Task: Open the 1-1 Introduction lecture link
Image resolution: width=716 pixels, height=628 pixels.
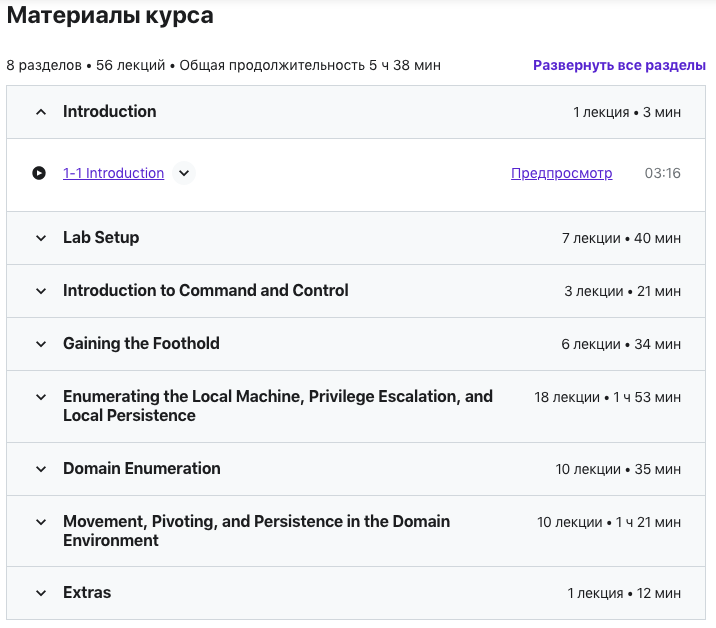Action: click(113, 173)
